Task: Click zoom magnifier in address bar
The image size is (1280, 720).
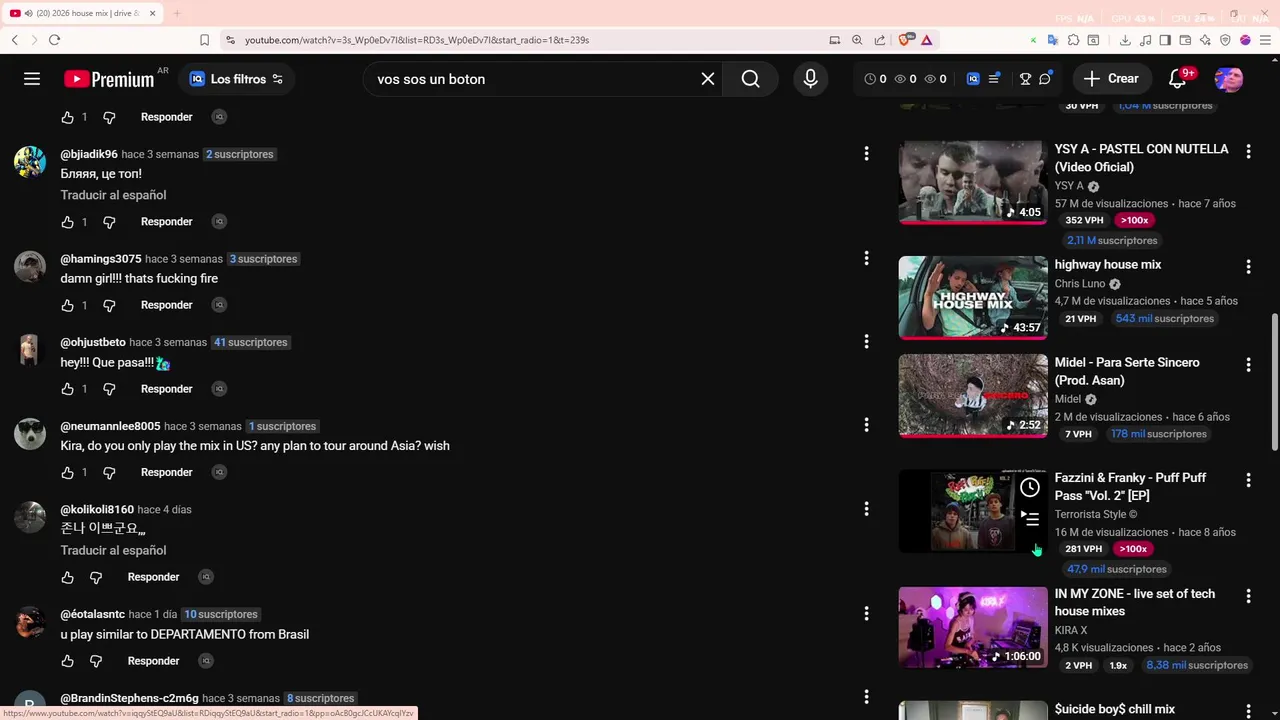Action: coord(857,40)
